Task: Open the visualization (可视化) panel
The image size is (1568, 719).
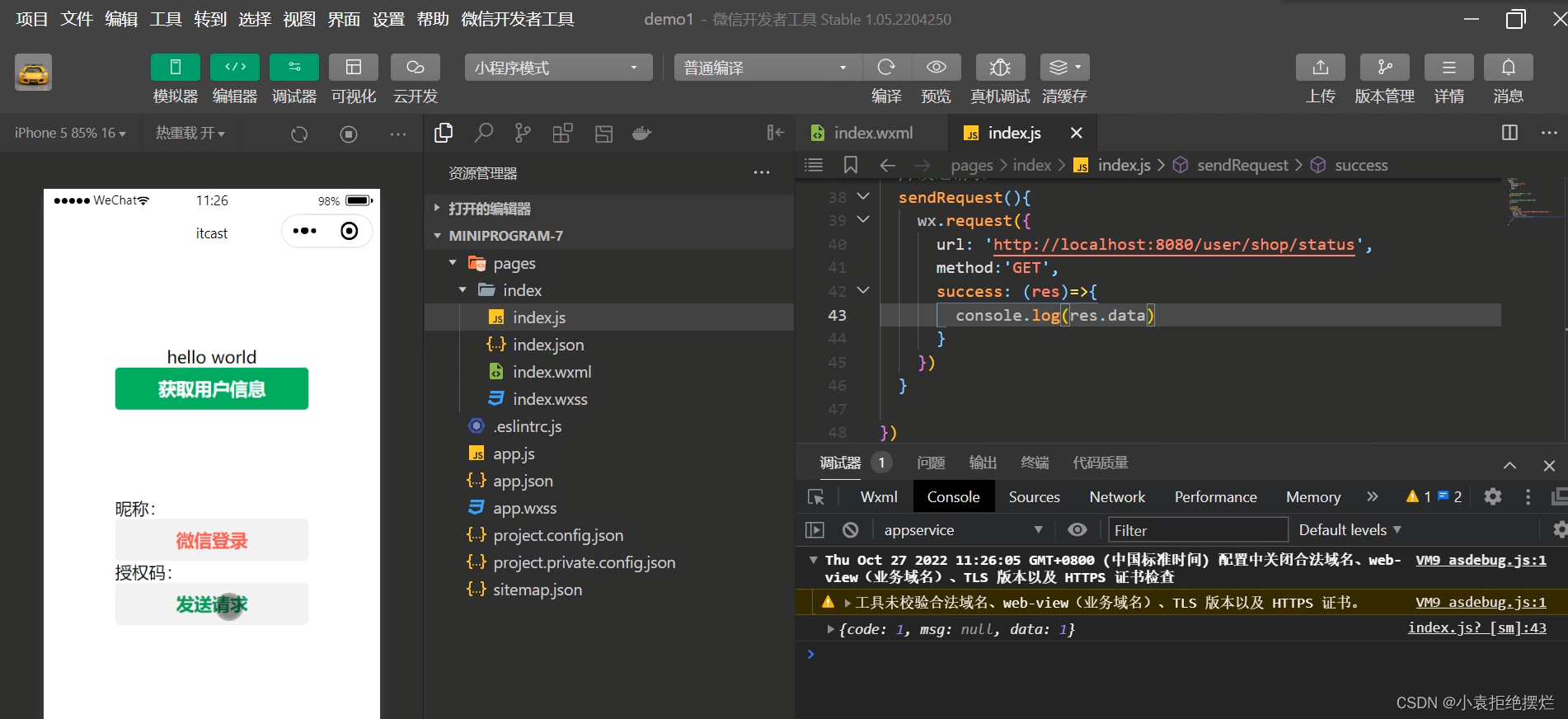Action: pos(354,68)
